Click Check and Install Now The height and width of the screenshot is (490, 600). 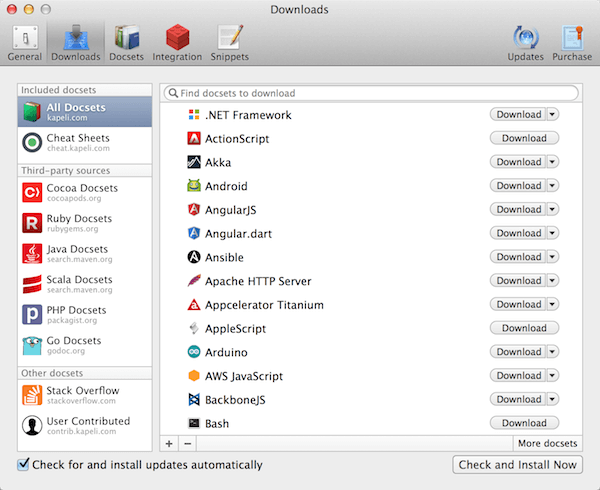click(x=517, y=465)
